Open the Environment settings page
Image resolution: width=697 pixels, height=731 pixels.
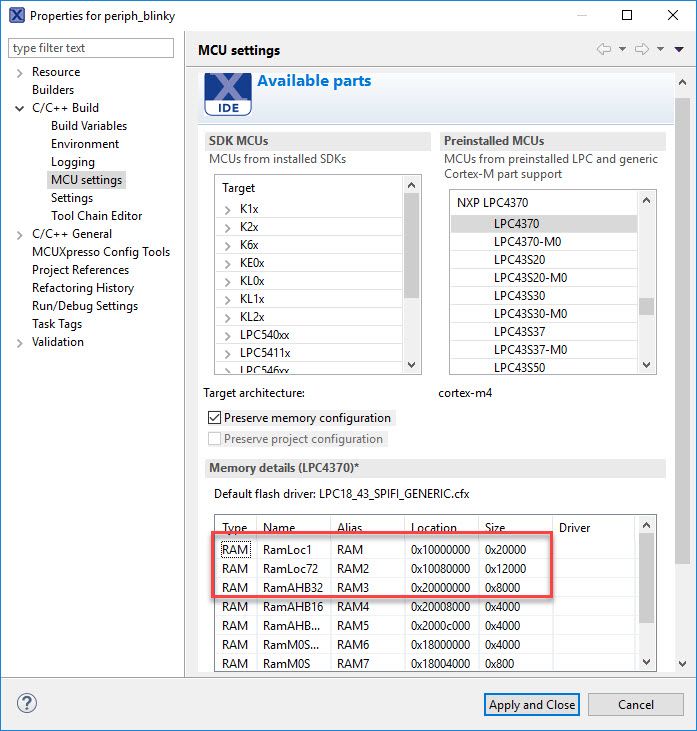85,144
